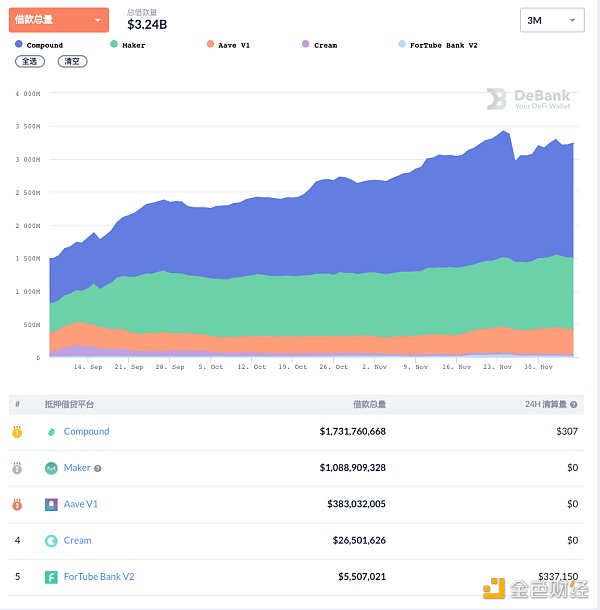Toggle Aave V1 series in legend
The image size is (600, 610).
(x=228, y=45)
